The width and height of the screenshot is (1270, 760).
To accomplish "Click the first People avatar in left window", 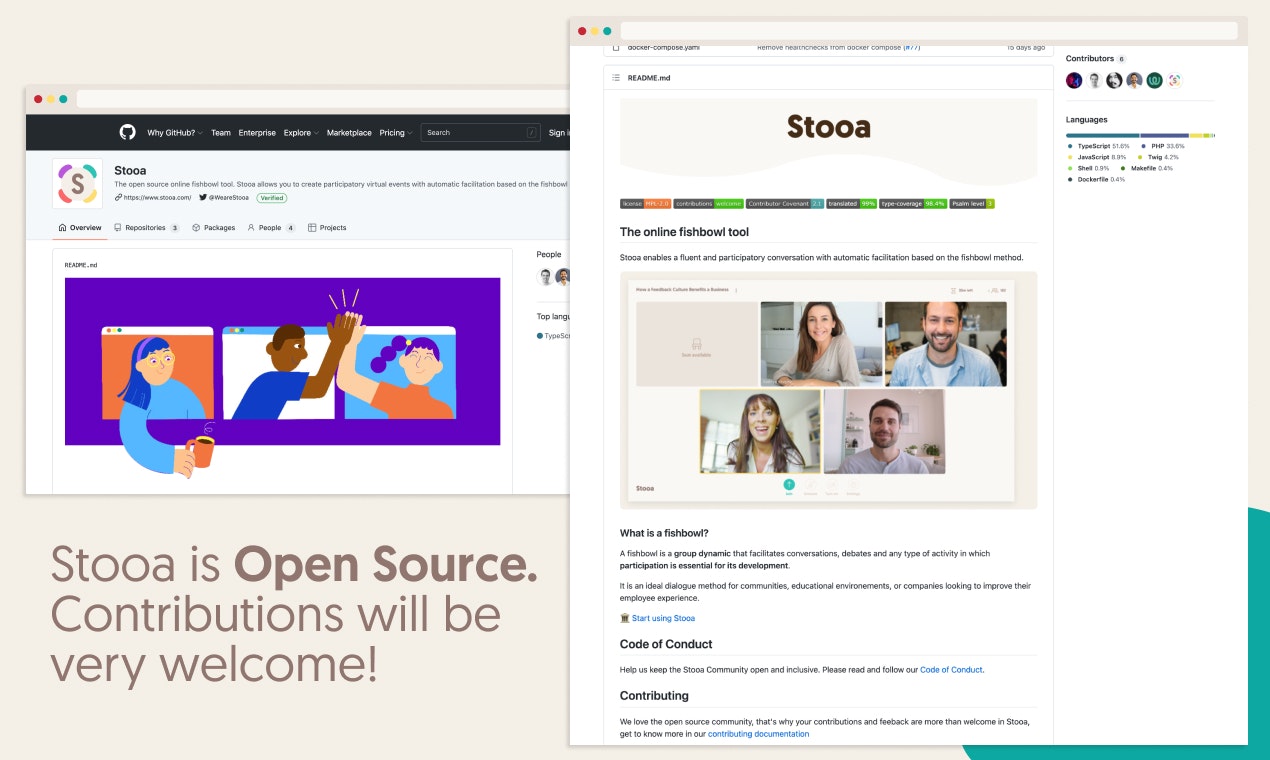I will 546,277.
